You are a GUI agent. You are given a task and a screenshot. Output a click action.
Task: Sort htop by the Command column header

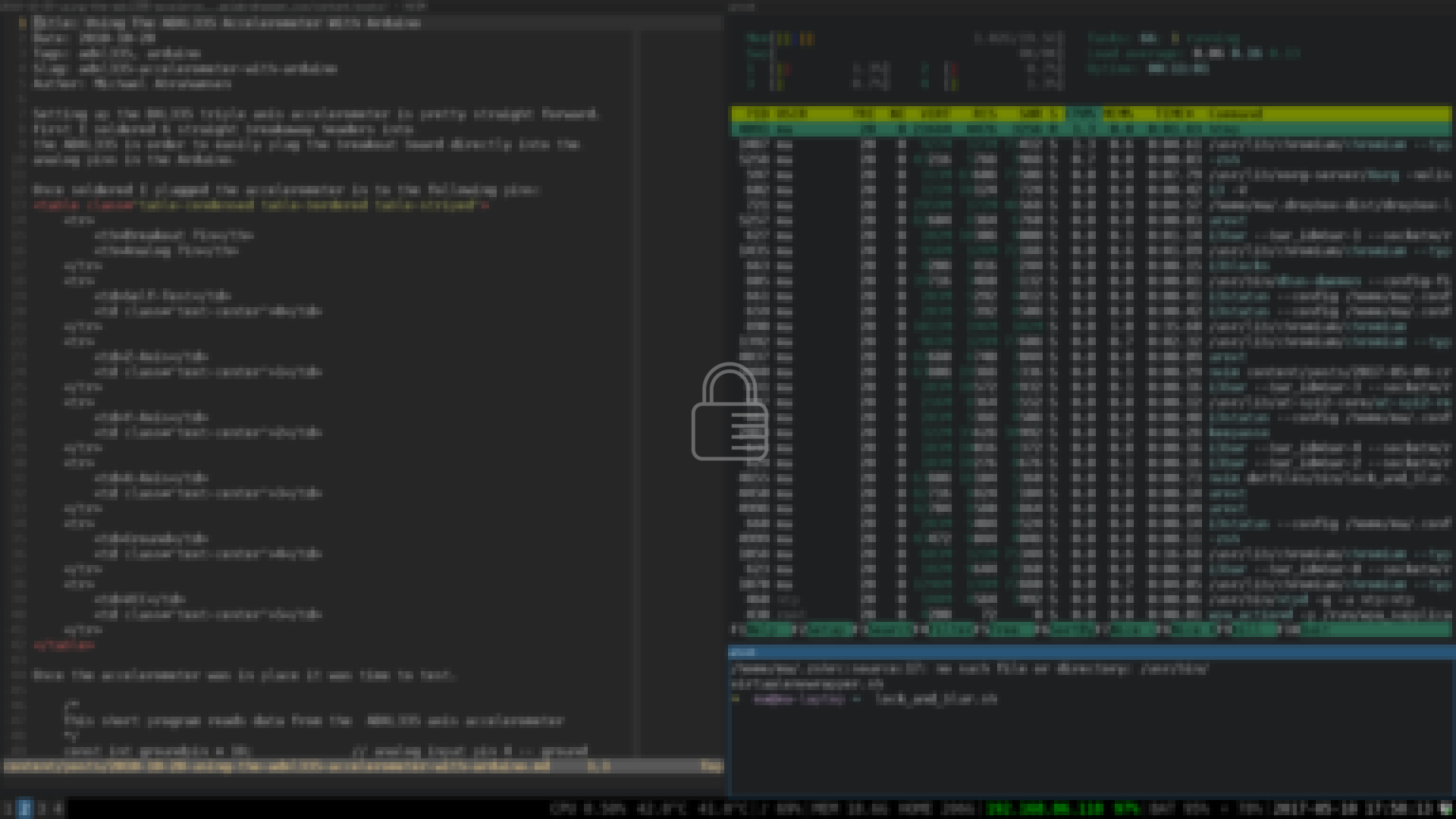[1235, 114]
